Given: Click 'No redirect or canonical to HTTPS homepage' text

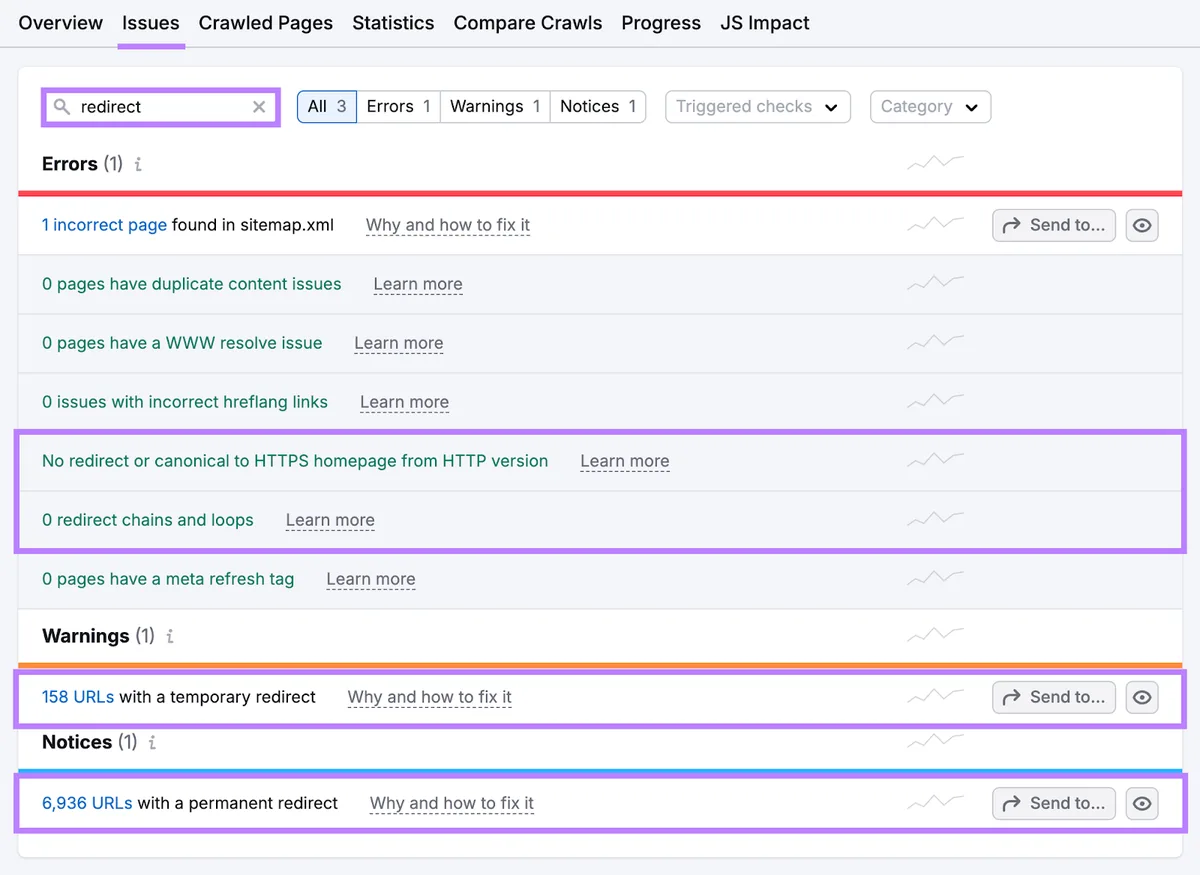Looking at the screenshot, I should [295, 461].
